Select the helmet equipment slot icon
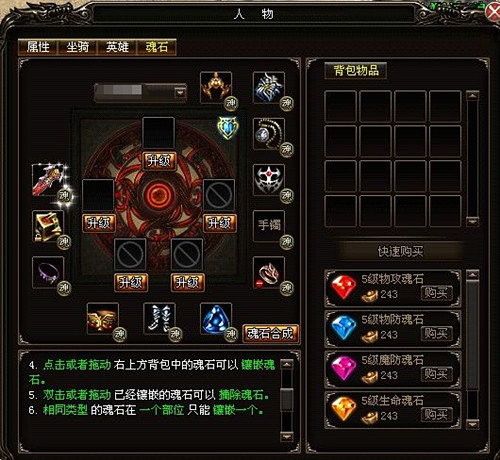Screen dimensions: 500x460 pos(216,87)
